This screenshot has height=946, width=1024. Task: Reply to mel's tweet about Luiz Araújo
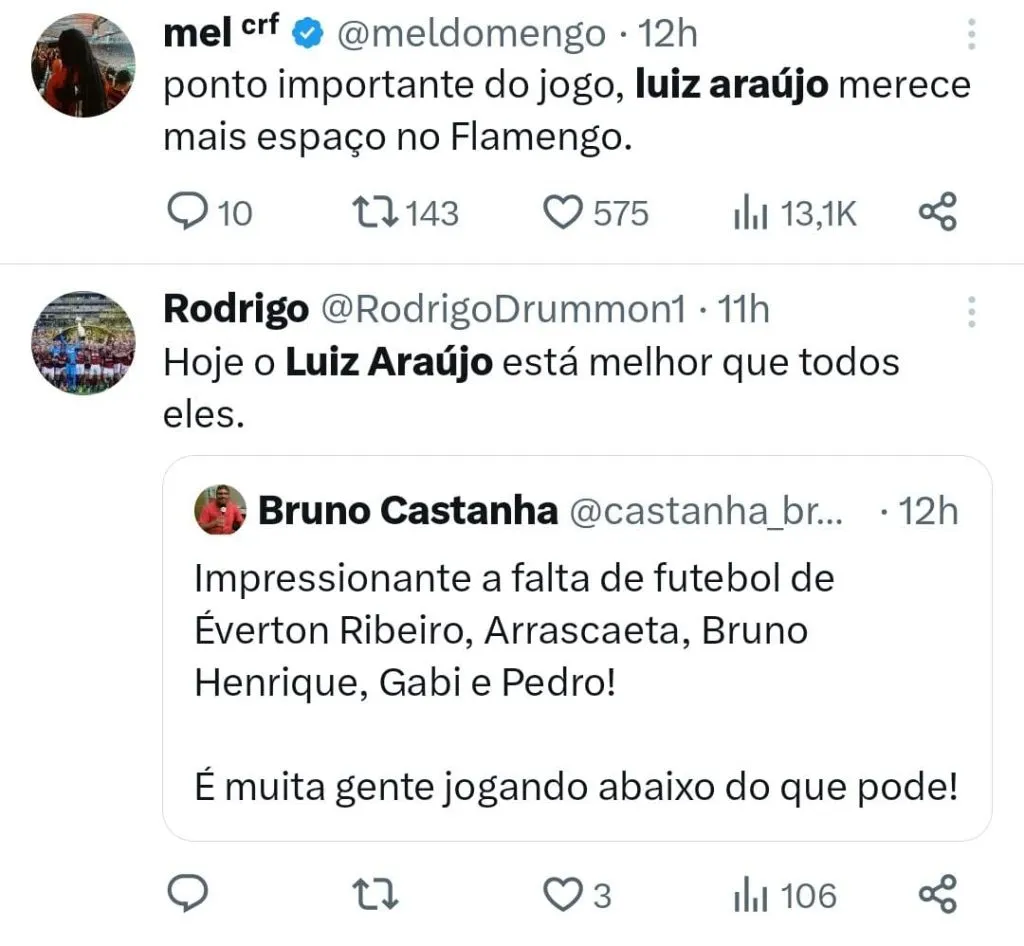(x=184, y=212)
